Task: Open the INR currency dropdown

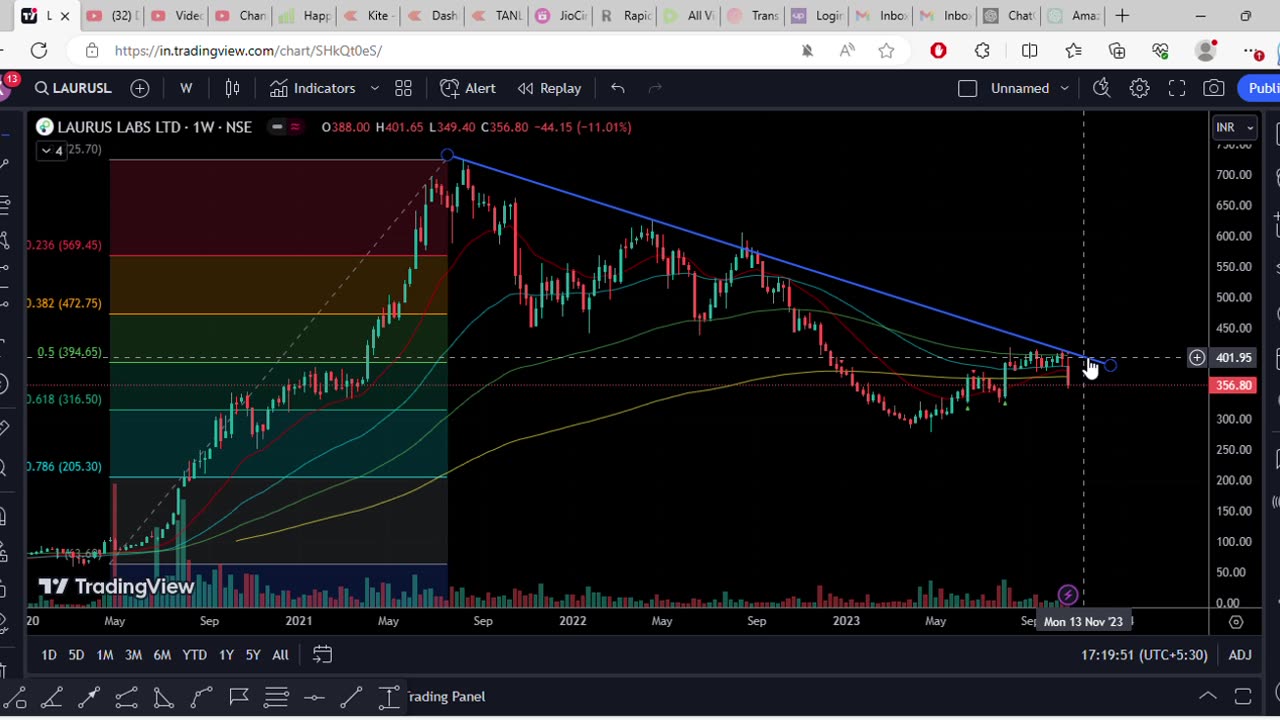Action: [x=1235, y=127]
